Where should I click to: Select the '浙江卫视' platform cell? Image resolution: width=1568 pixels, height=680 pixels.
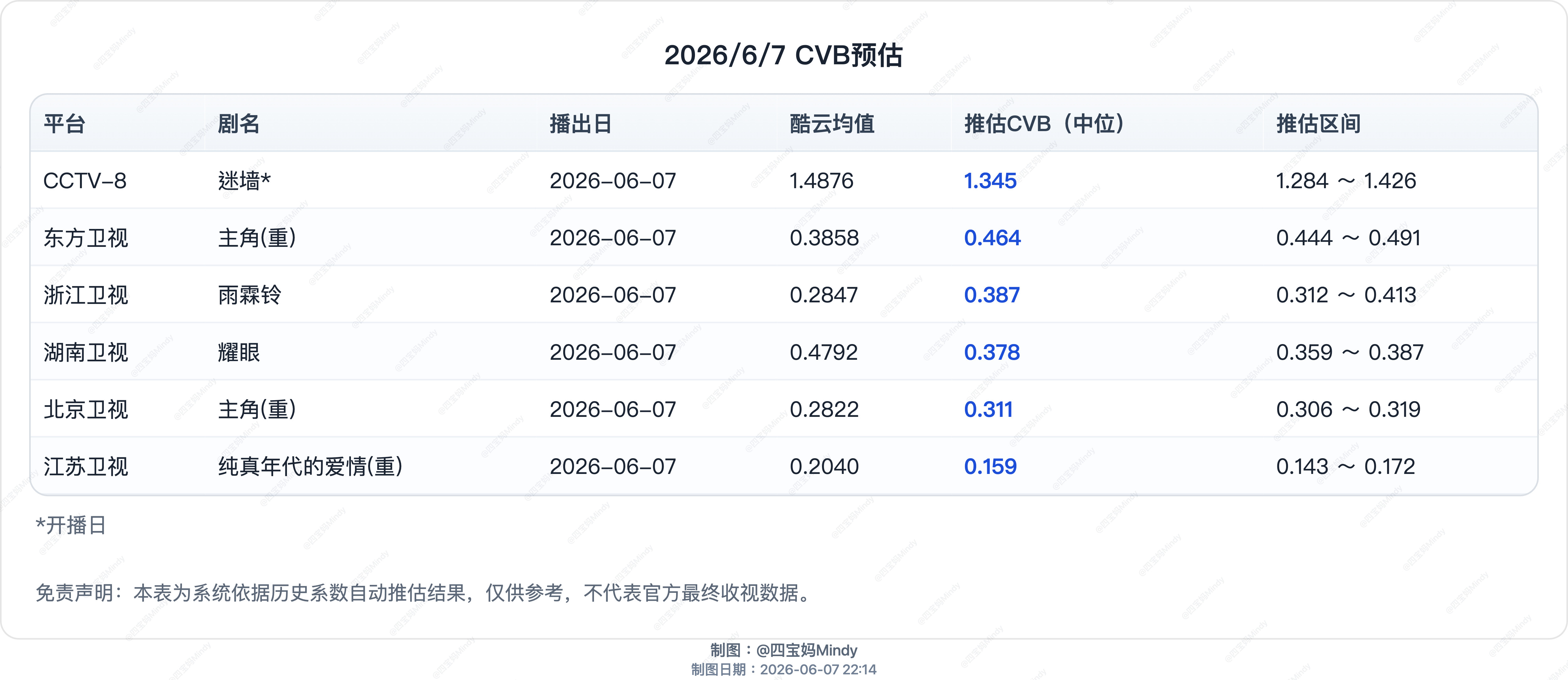click(x=86, y=295)
